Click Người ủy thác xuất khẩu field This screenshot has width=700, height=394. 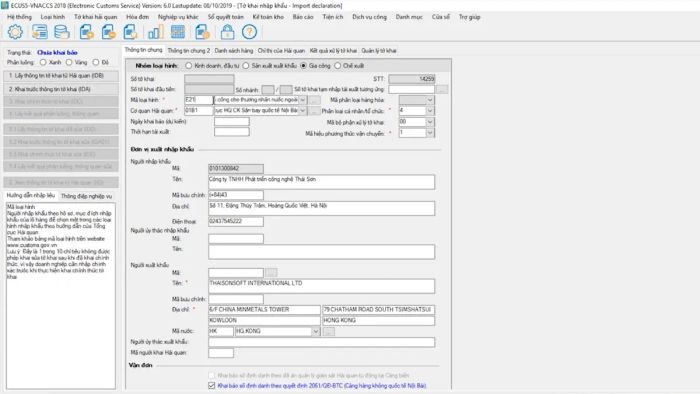pos(321,342)
